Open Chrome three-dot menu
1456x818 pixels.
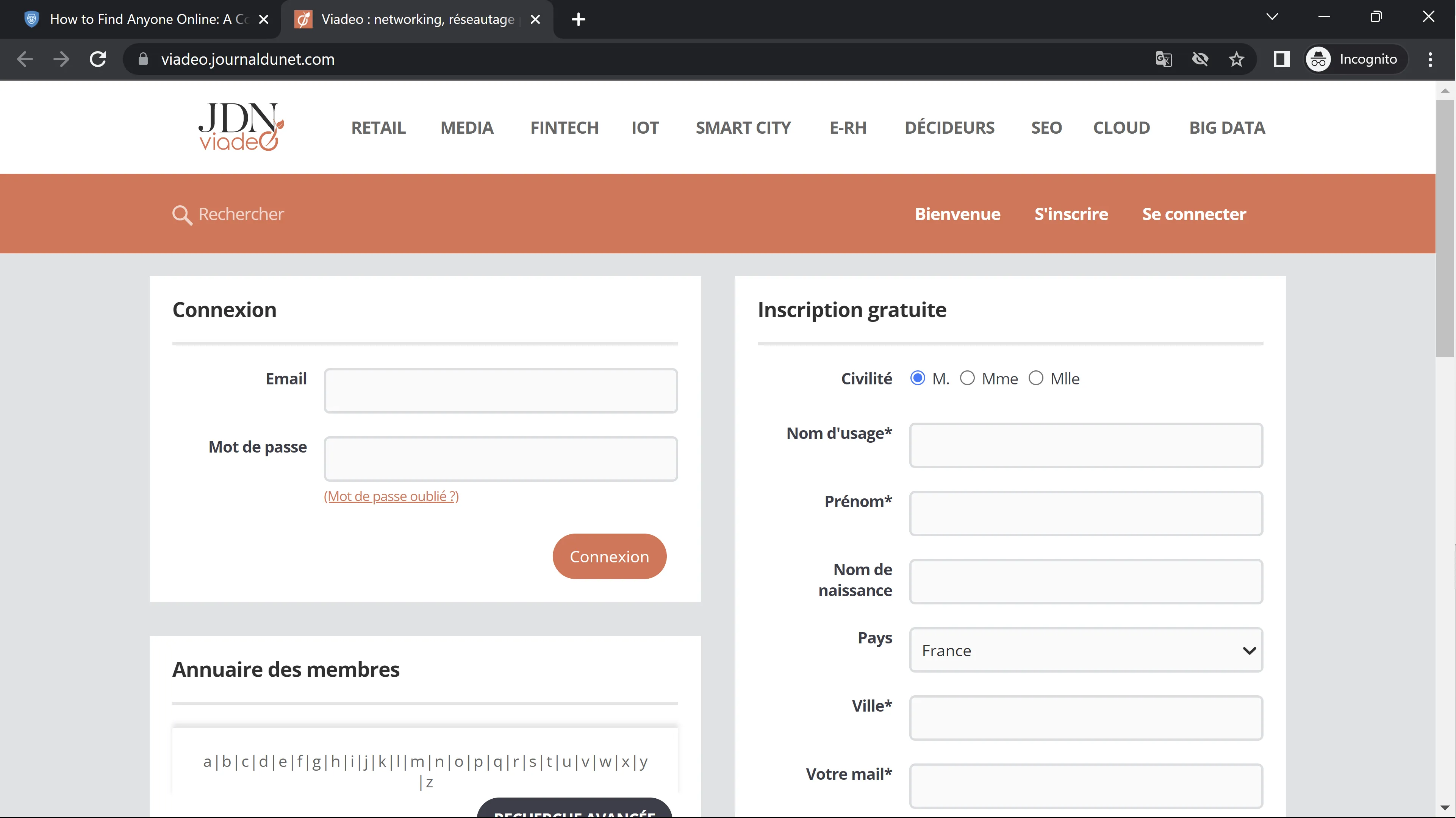point(1430,59)
